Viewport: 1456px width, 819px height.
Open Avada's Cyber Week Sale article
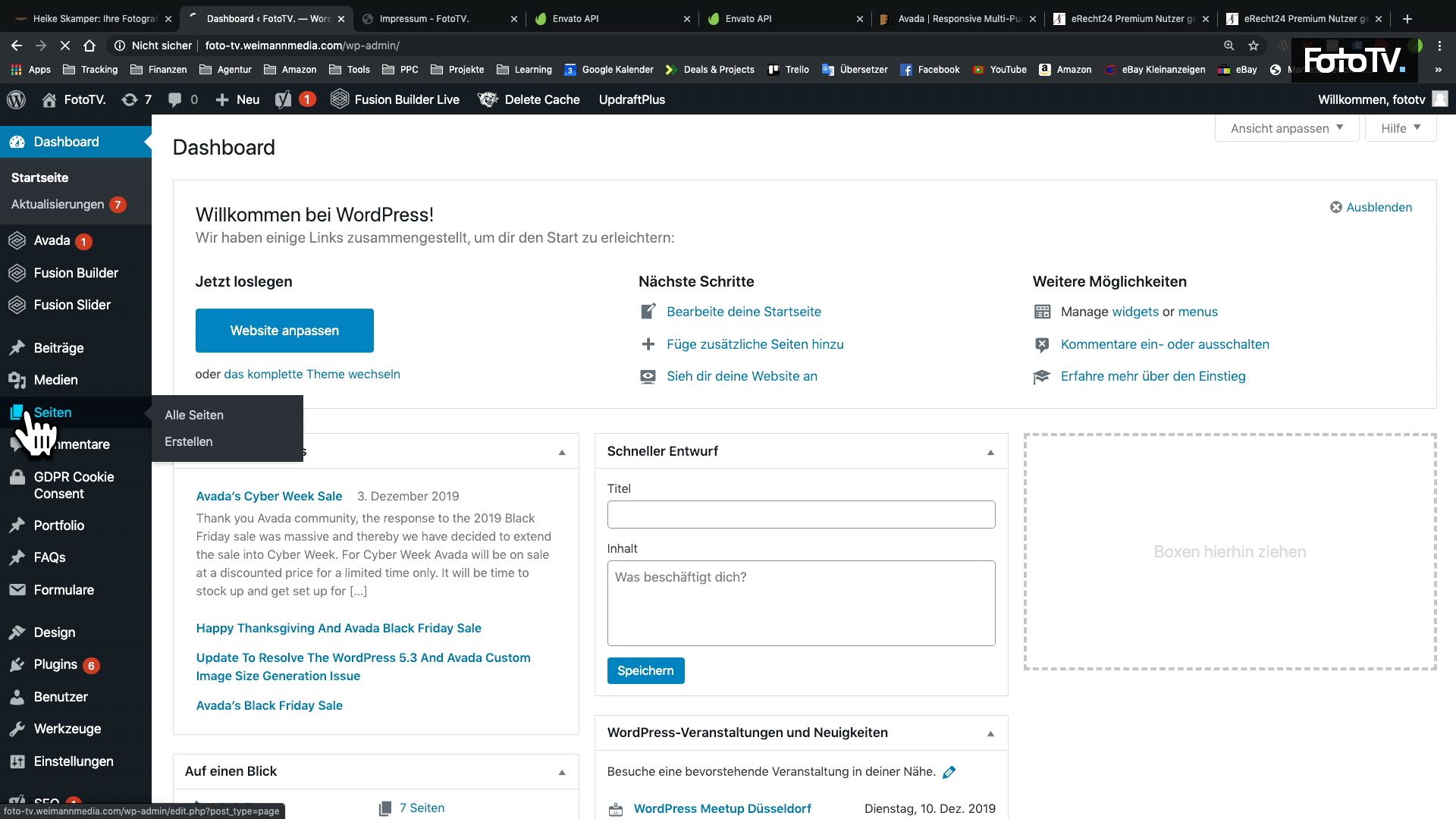[269, 496]
